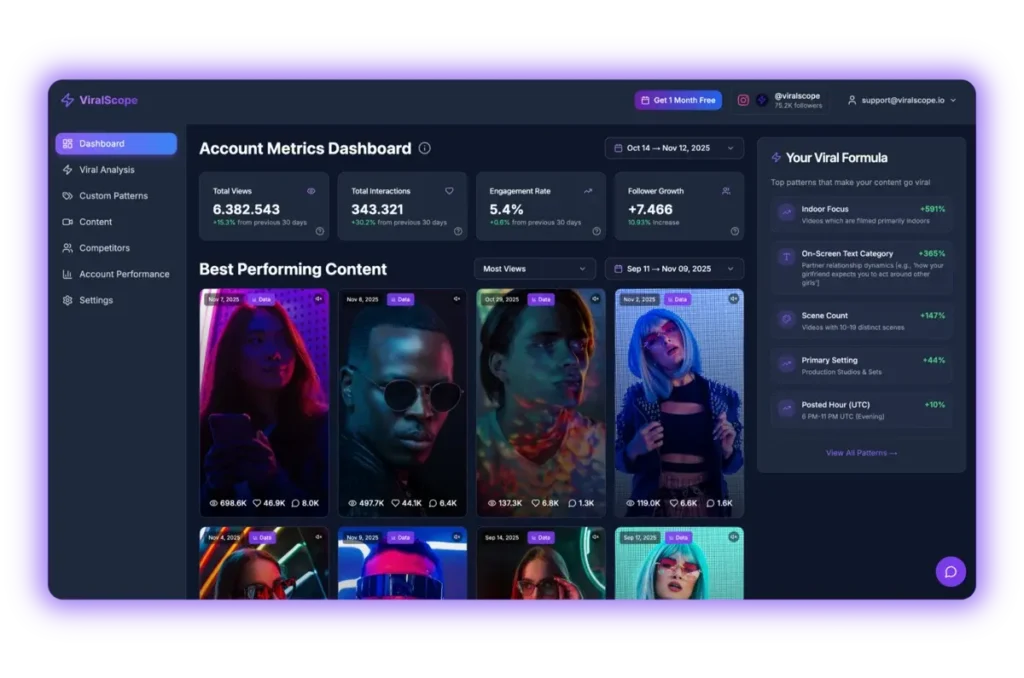Open the chat bubble in bottom-right corner
Screen dimensions: 1024x678
pos(951,572)
